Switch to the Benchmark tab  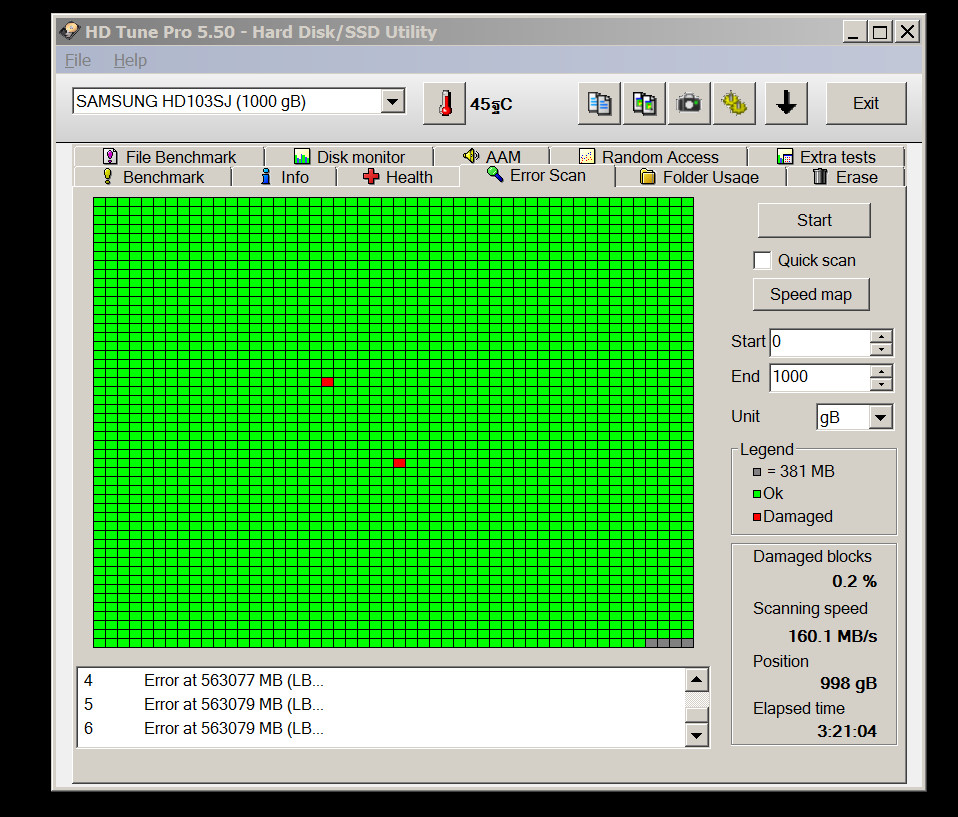153,177
